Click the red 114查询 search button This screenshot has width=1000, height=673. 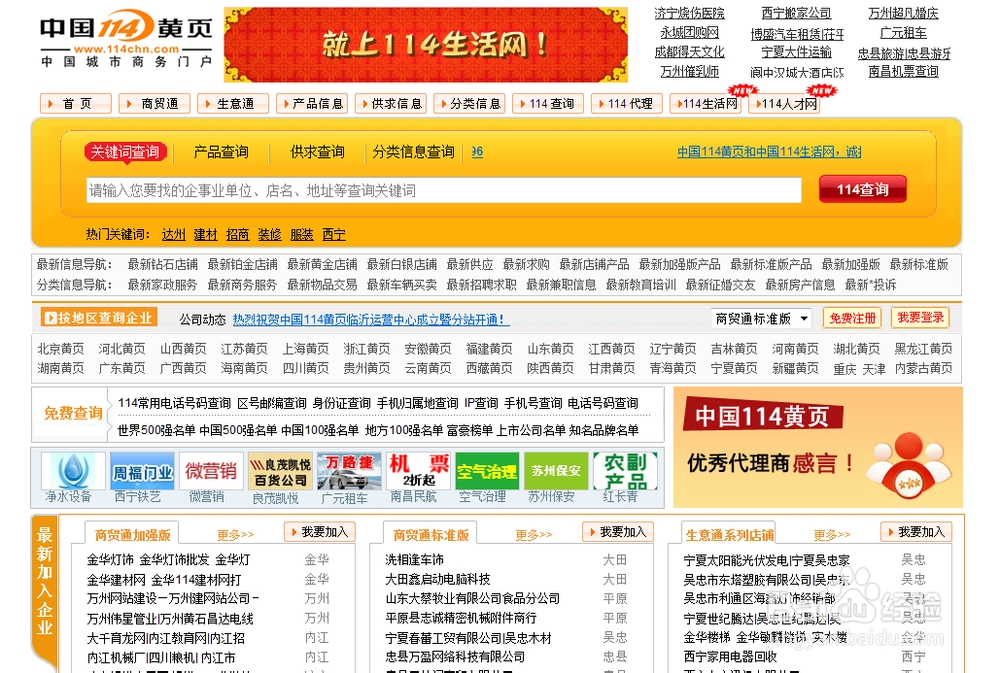(862, 189)
